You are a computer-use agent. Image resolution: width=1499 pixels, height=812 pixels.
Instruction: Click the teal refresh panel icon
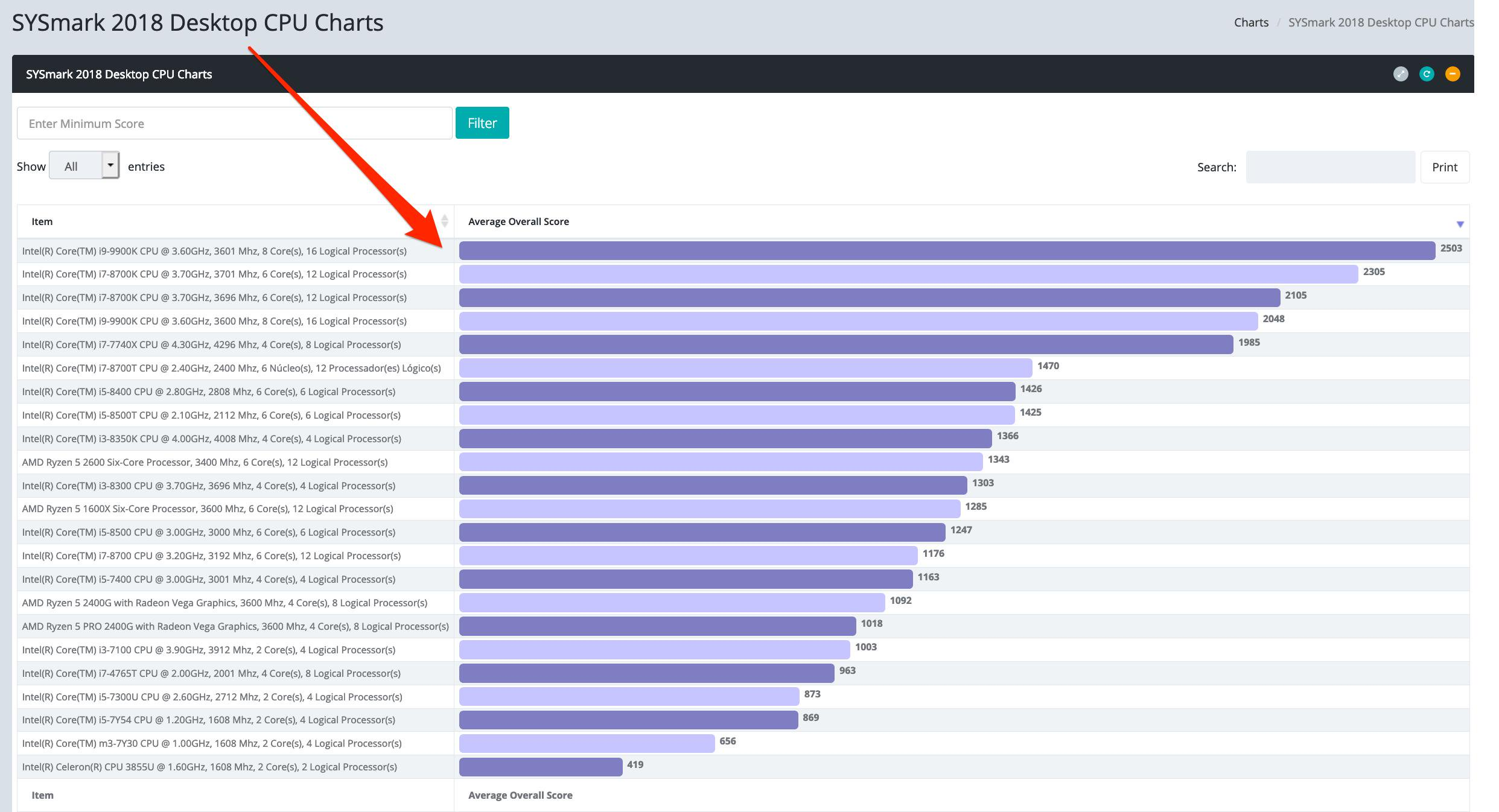[x=1427, y=74]
